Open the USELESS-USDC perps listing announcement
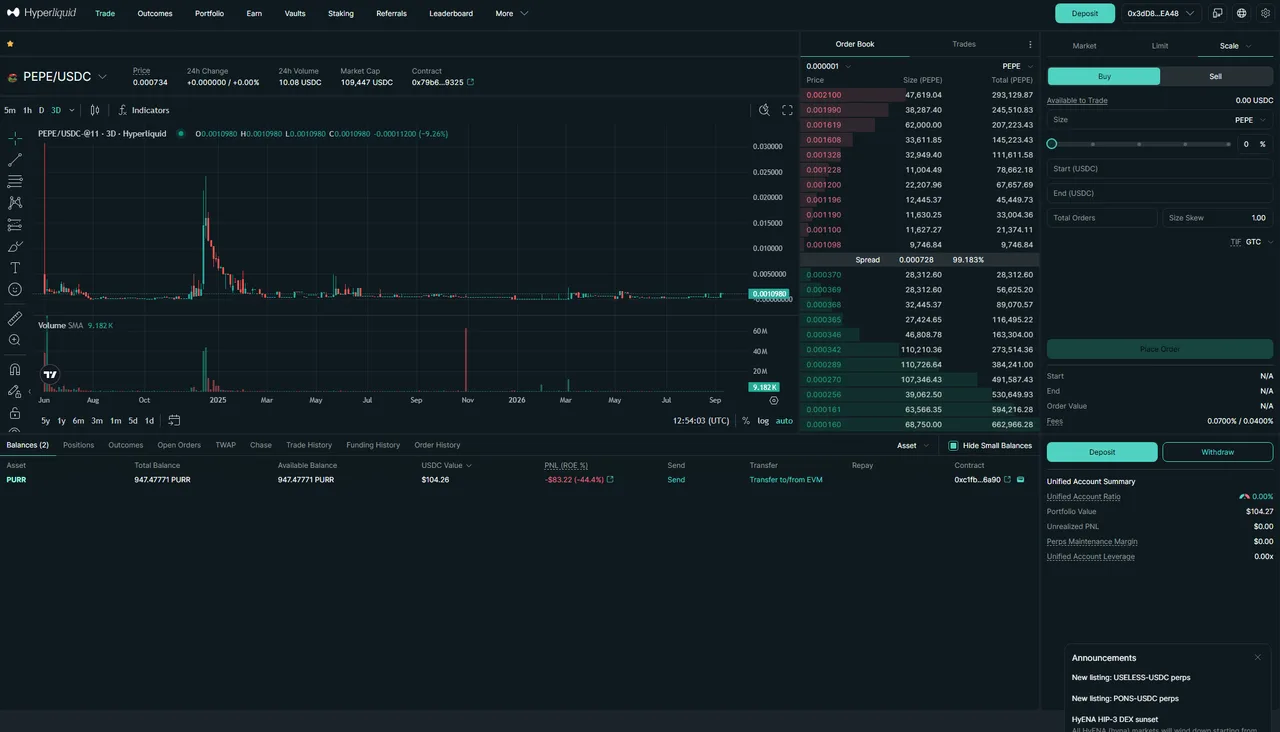Viewport: 1280px width, 732px height. [1131, 677]
